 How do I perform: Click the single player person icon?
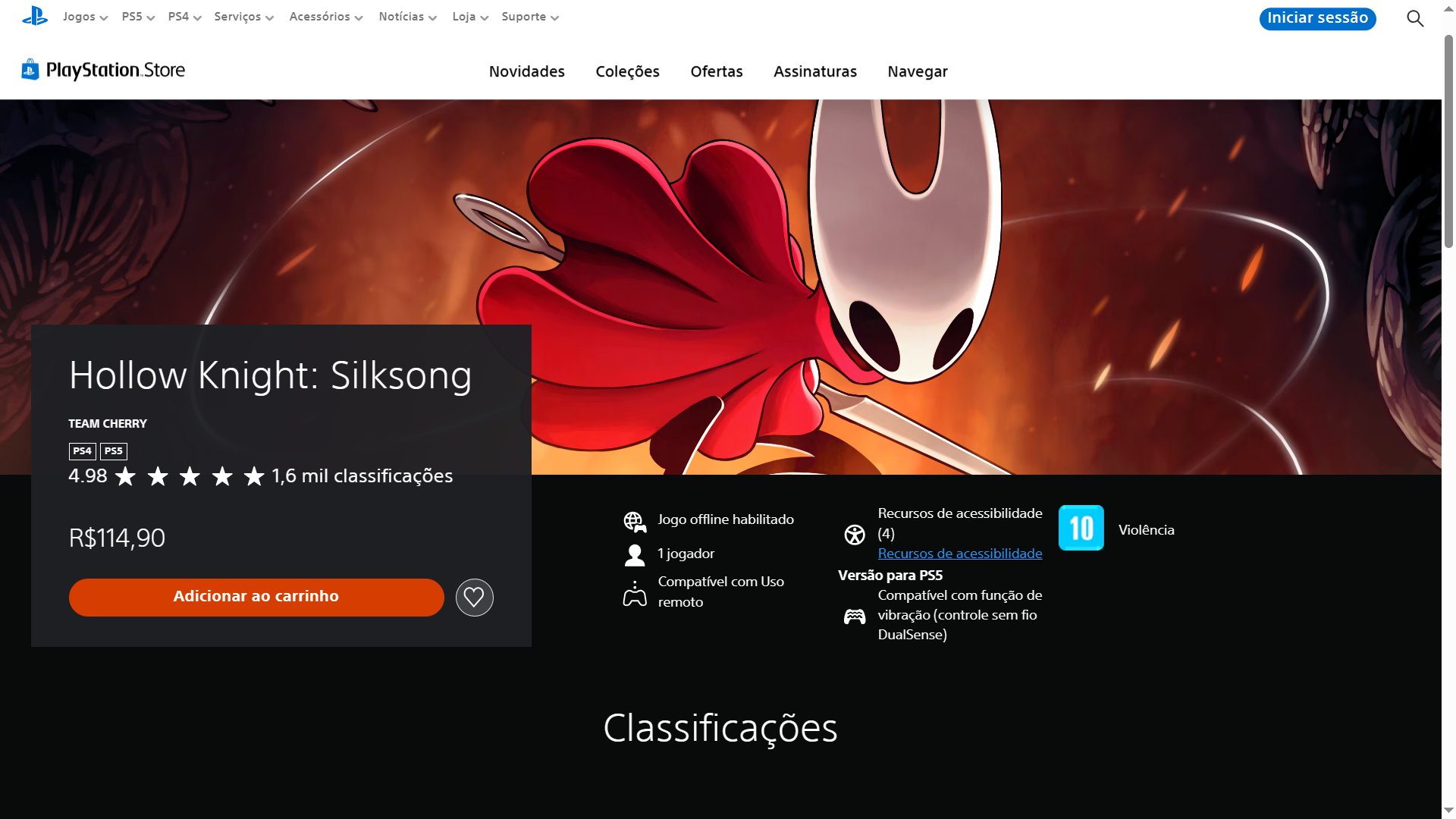point(635,555)
